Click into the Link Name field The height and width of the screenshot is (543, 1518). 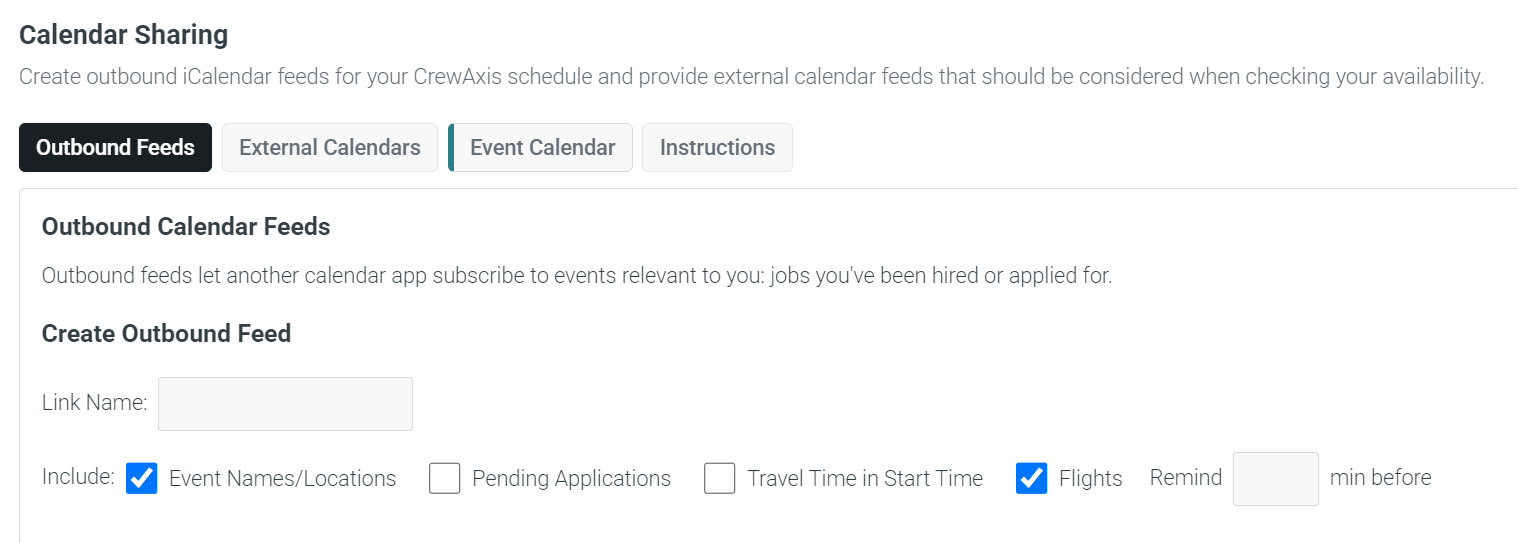point(285,404)
